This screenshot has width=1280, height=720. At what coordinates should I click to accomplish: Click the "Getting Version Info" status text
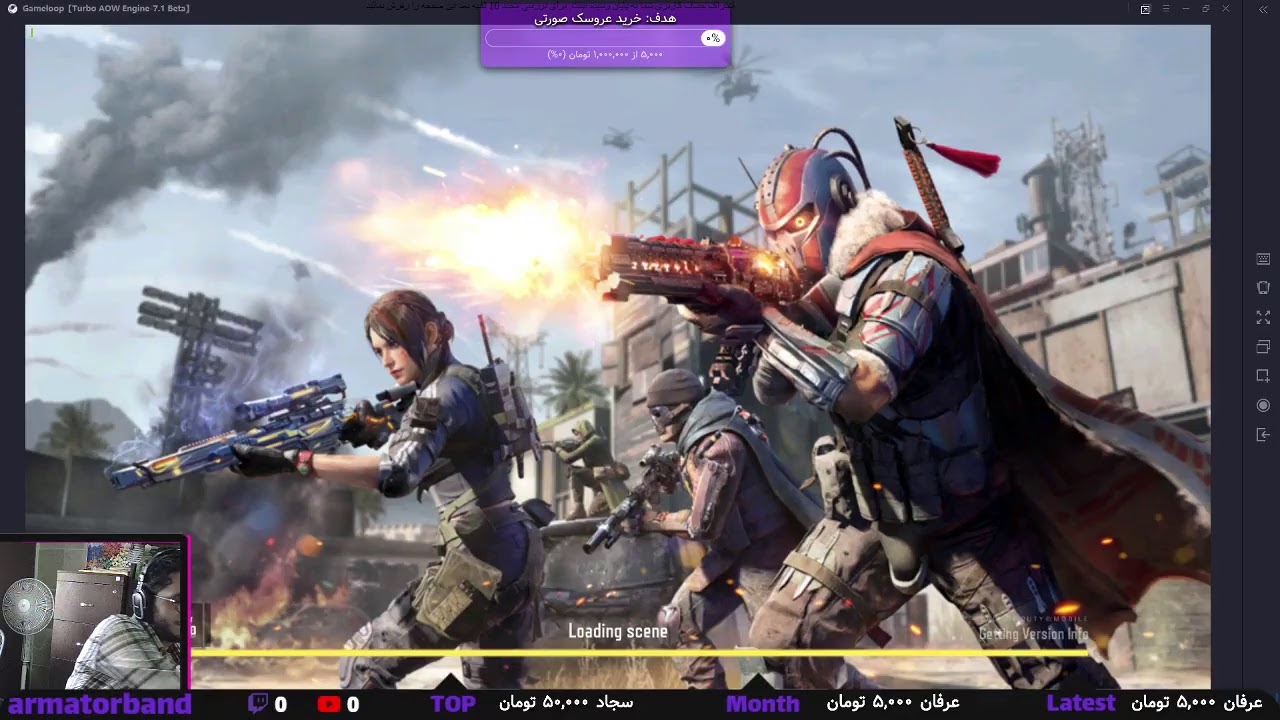click(x=1033, y=634)
